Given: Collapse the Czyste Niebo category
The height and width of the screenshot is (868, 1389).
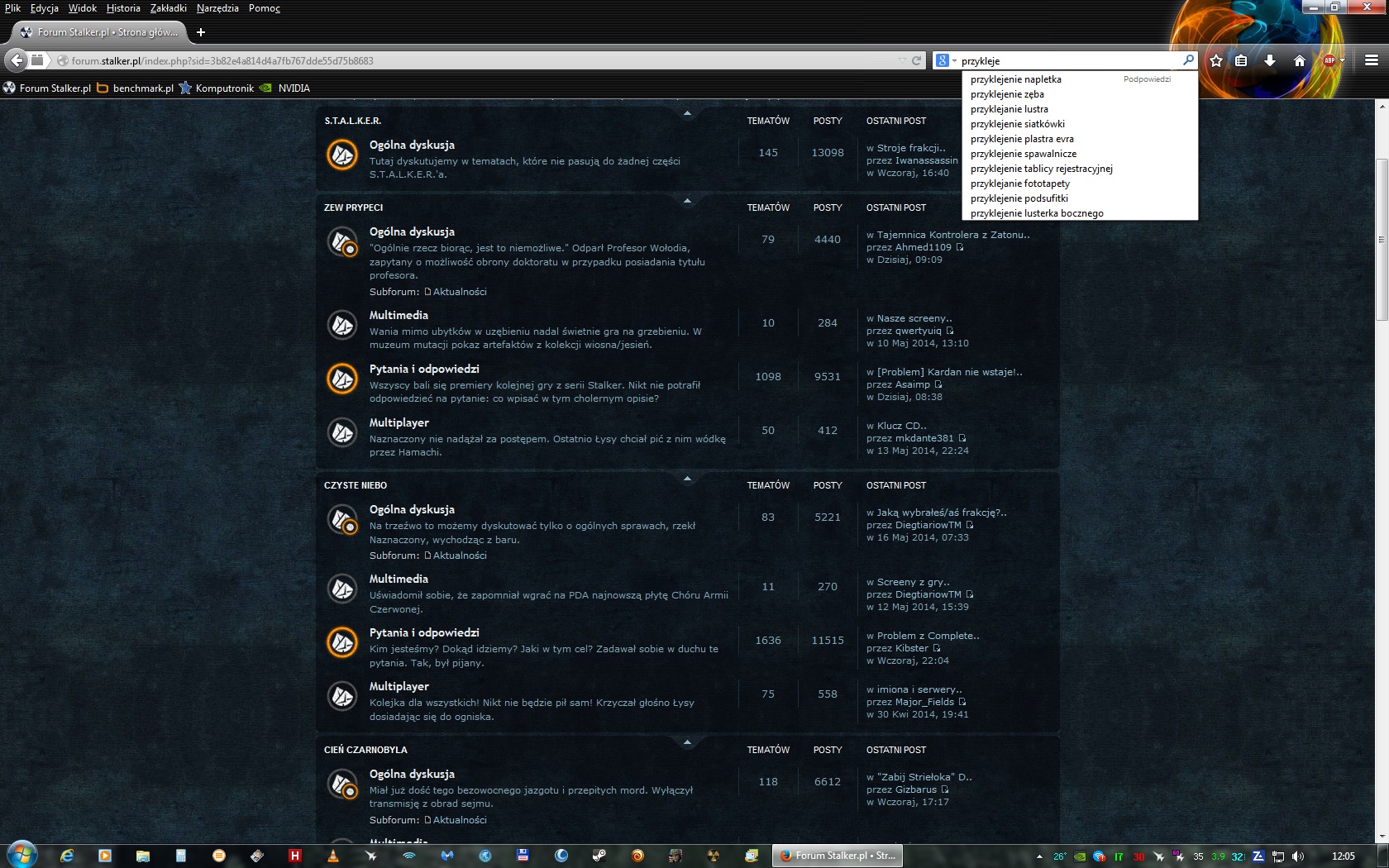Looking at the screenshot, I should click(687, 478).
